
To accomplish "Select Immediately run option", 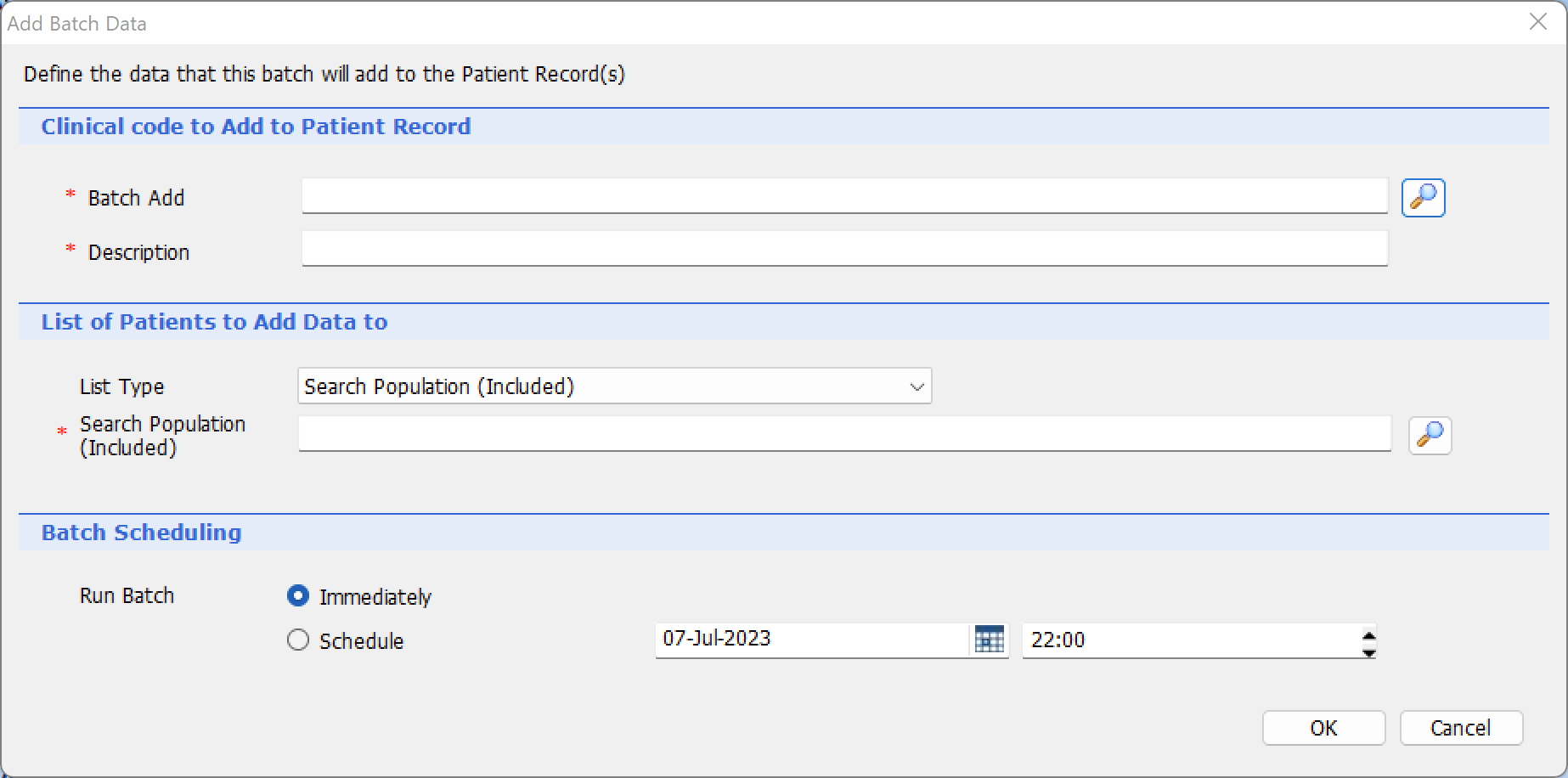I will [x=298, y=596].
